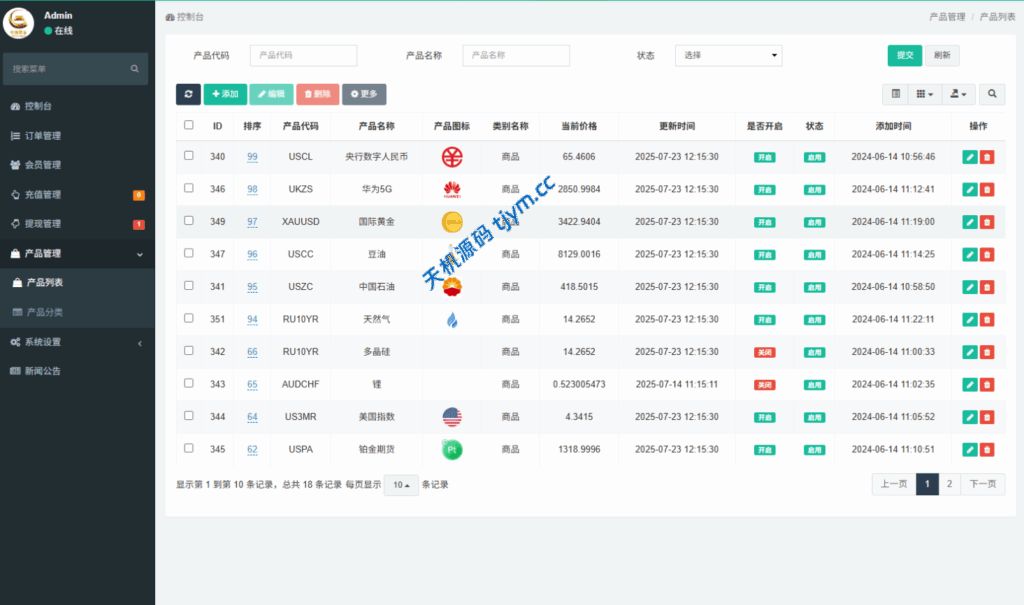Image resolution: width=1024 pixels, height=605 pixels.
Task: Open the 状态 status dropdown
Action: pos(728,55)
